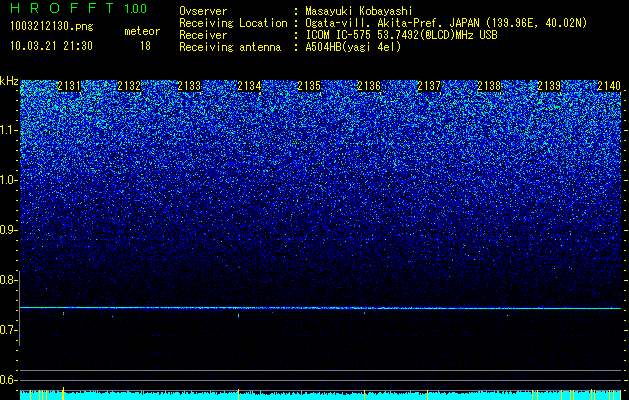
Task: Click the Receiving antenna field label
Action: point(230,47)
